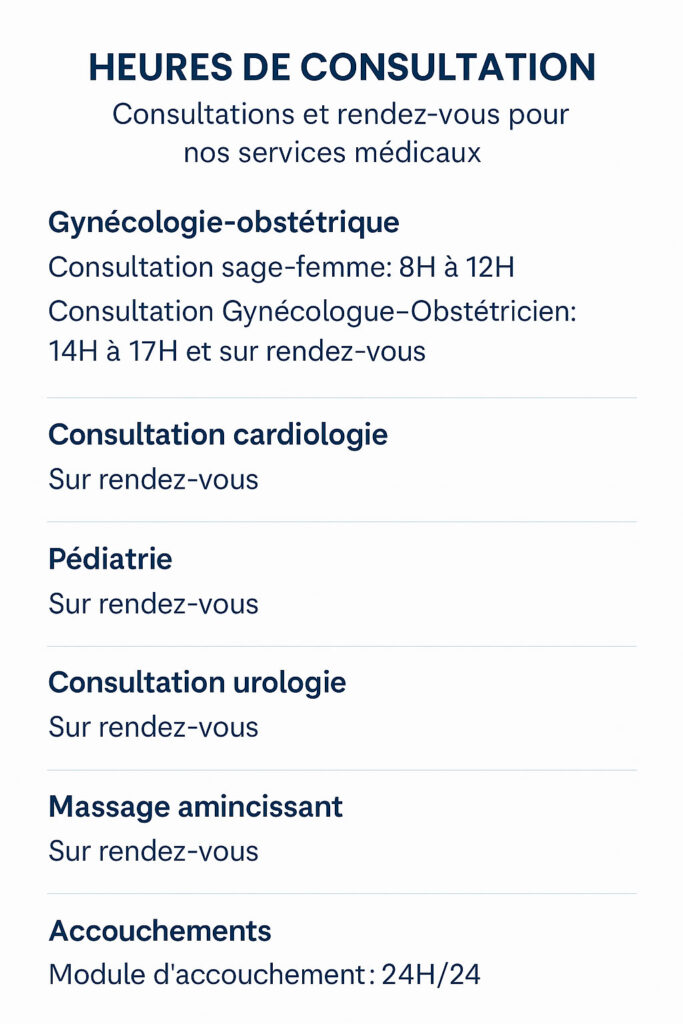
Task: Click the 'nos services médicaux' subtitle line
Action: tap(332, 153)
